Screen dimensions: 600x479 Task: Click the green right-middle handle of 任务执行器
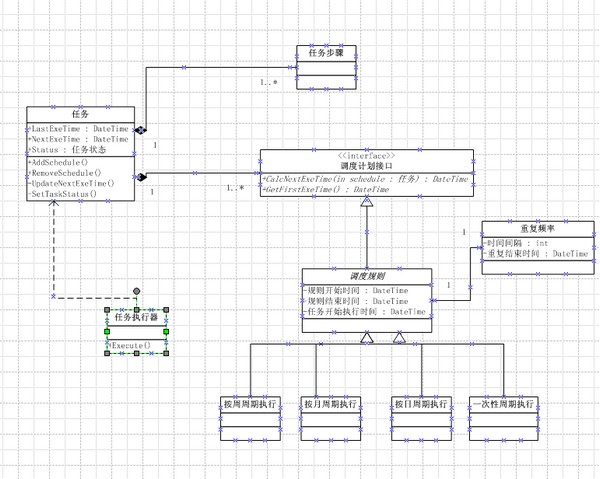(166, 331)
